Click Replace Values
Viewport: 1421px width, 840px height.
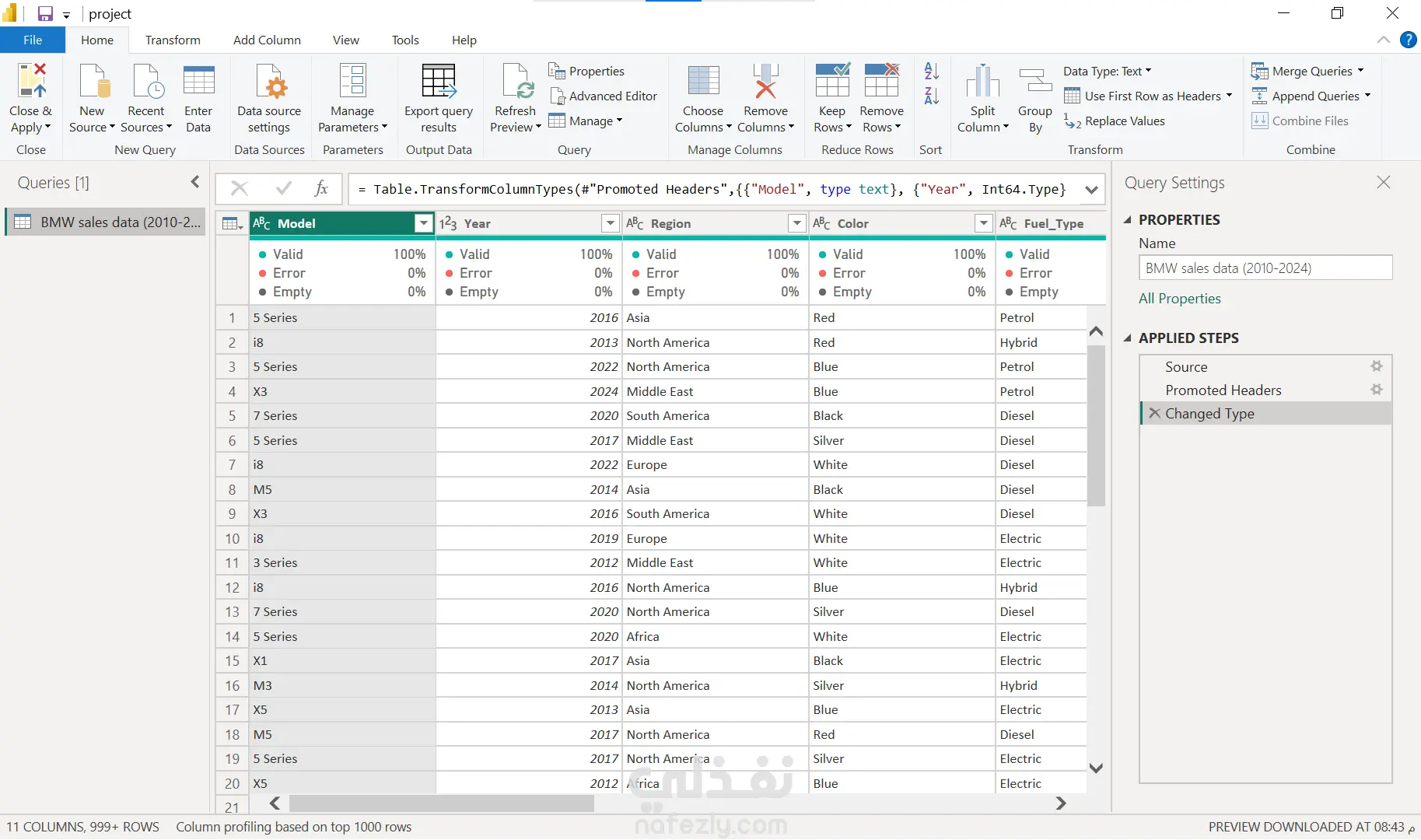click(x=1115, y=121)
